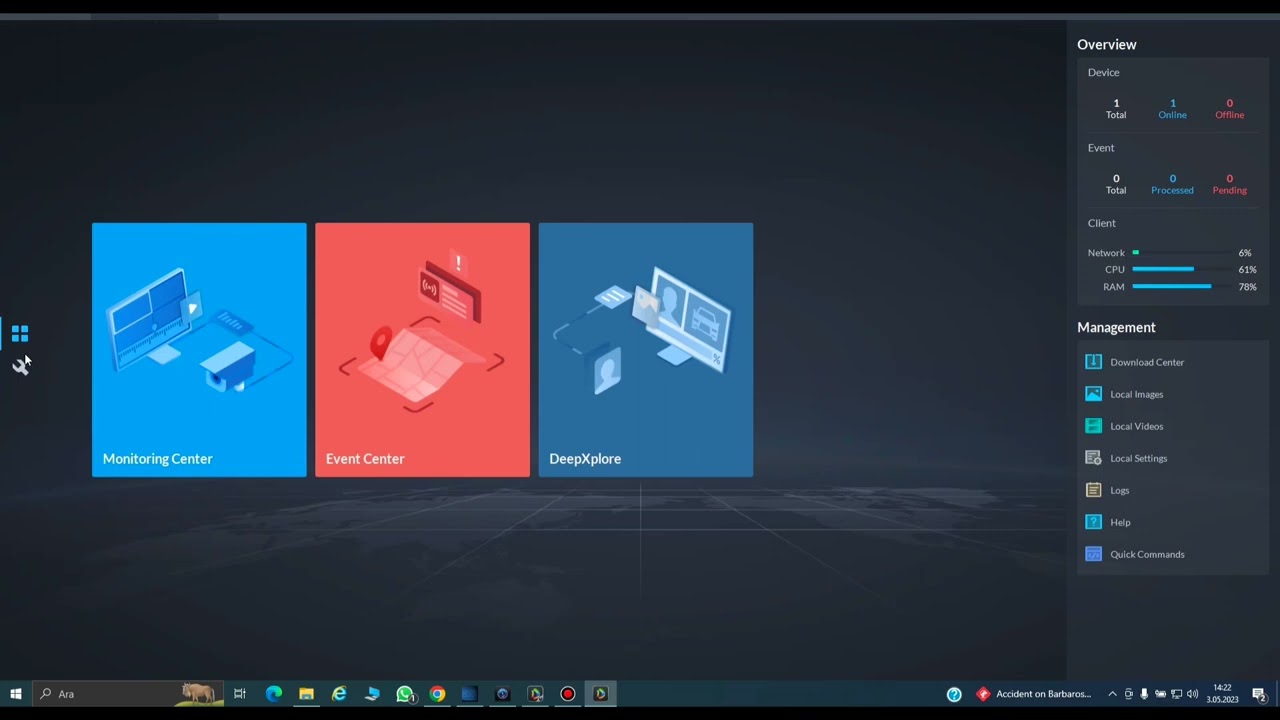Screen dimensions: 1280x720
Task: Click the RAM 78% value
Action: (1247, 287)
